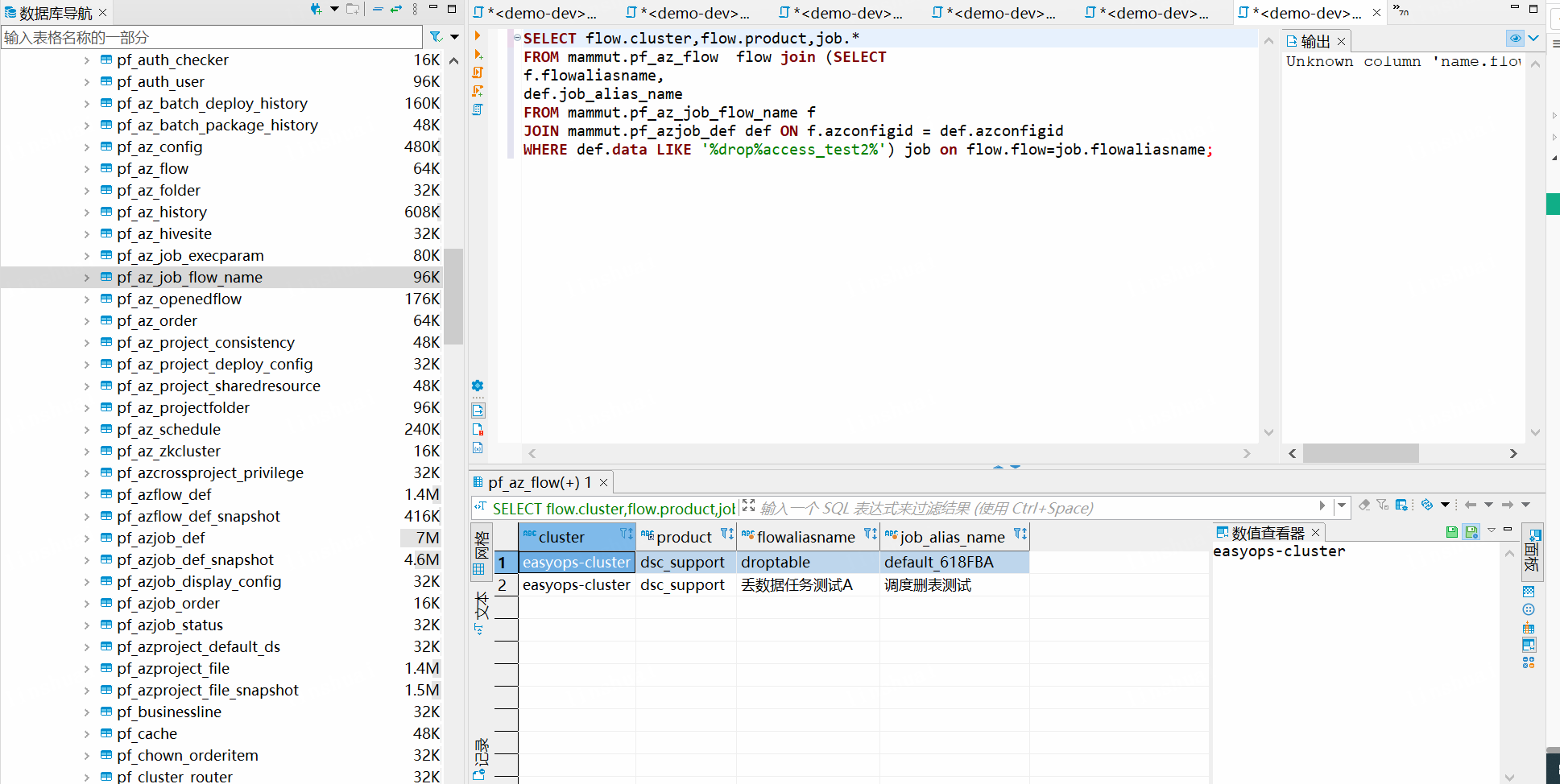The width and height of the screenshot is (1560, 784).
Task: Toggle output panel eye visibility icon
Action: pos(1515,38)
